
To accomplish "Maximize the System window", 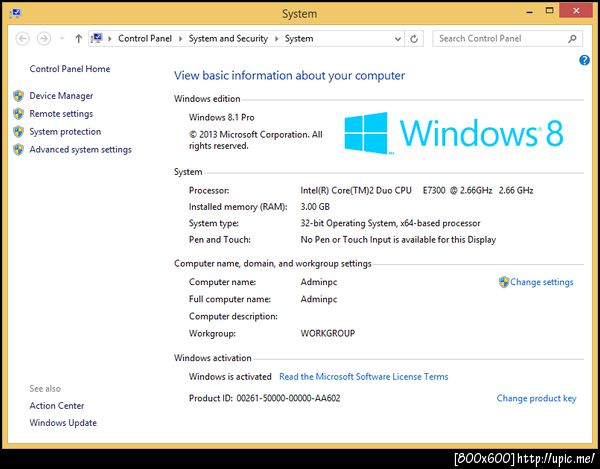I will tap(549, 11).
